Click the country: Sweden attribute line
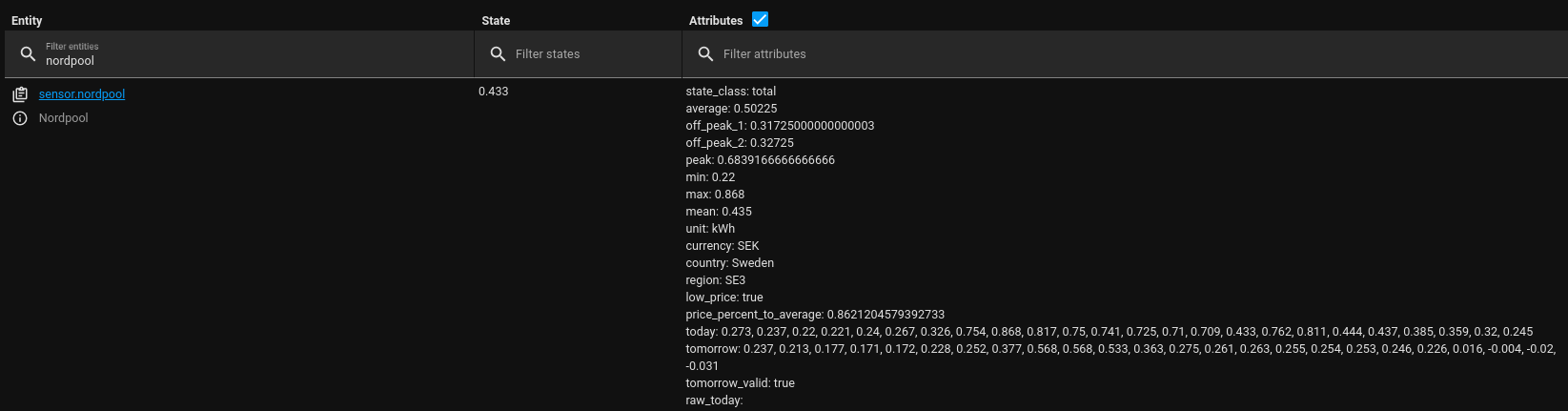The height and width of the screenshot is (411, 1568). (x=730, y=263)
